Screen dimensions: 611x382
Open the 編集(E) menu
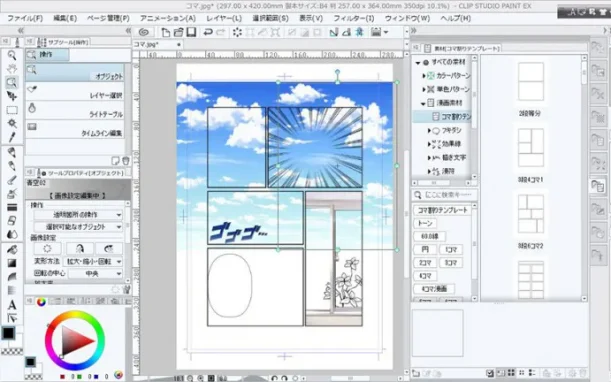click(65, 18)
